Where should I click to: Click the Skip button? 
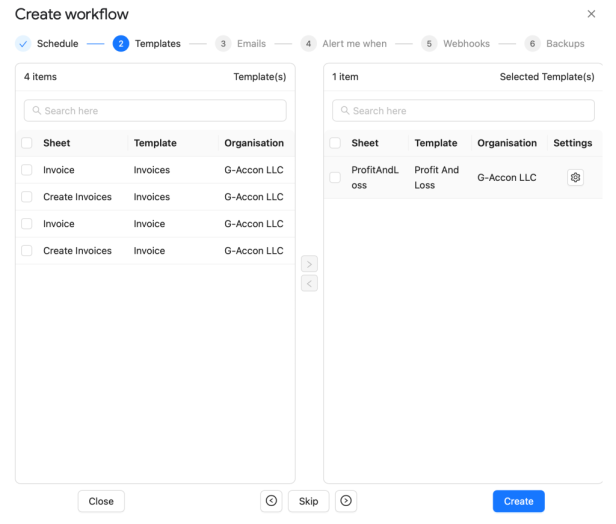(x=308, y=501)
